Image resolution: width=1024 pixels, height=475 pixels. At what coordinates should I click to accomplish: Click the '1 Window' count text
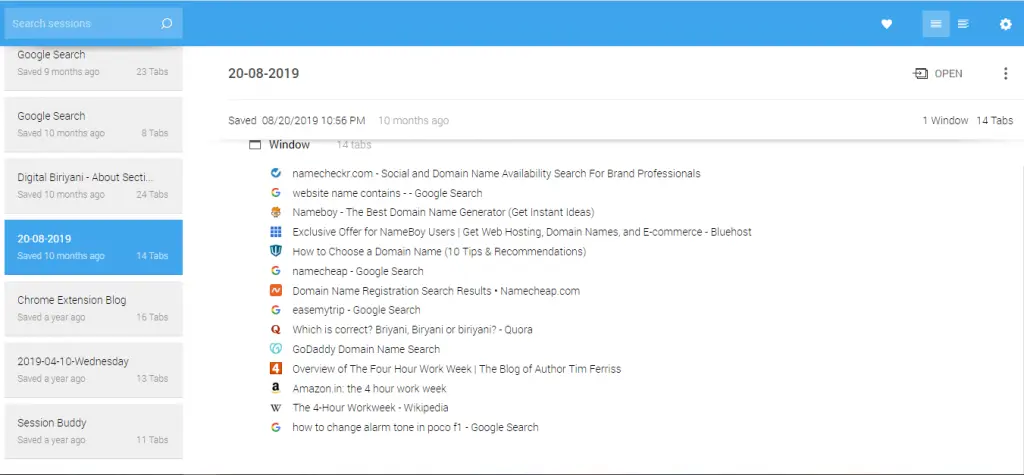click(945, 120)
